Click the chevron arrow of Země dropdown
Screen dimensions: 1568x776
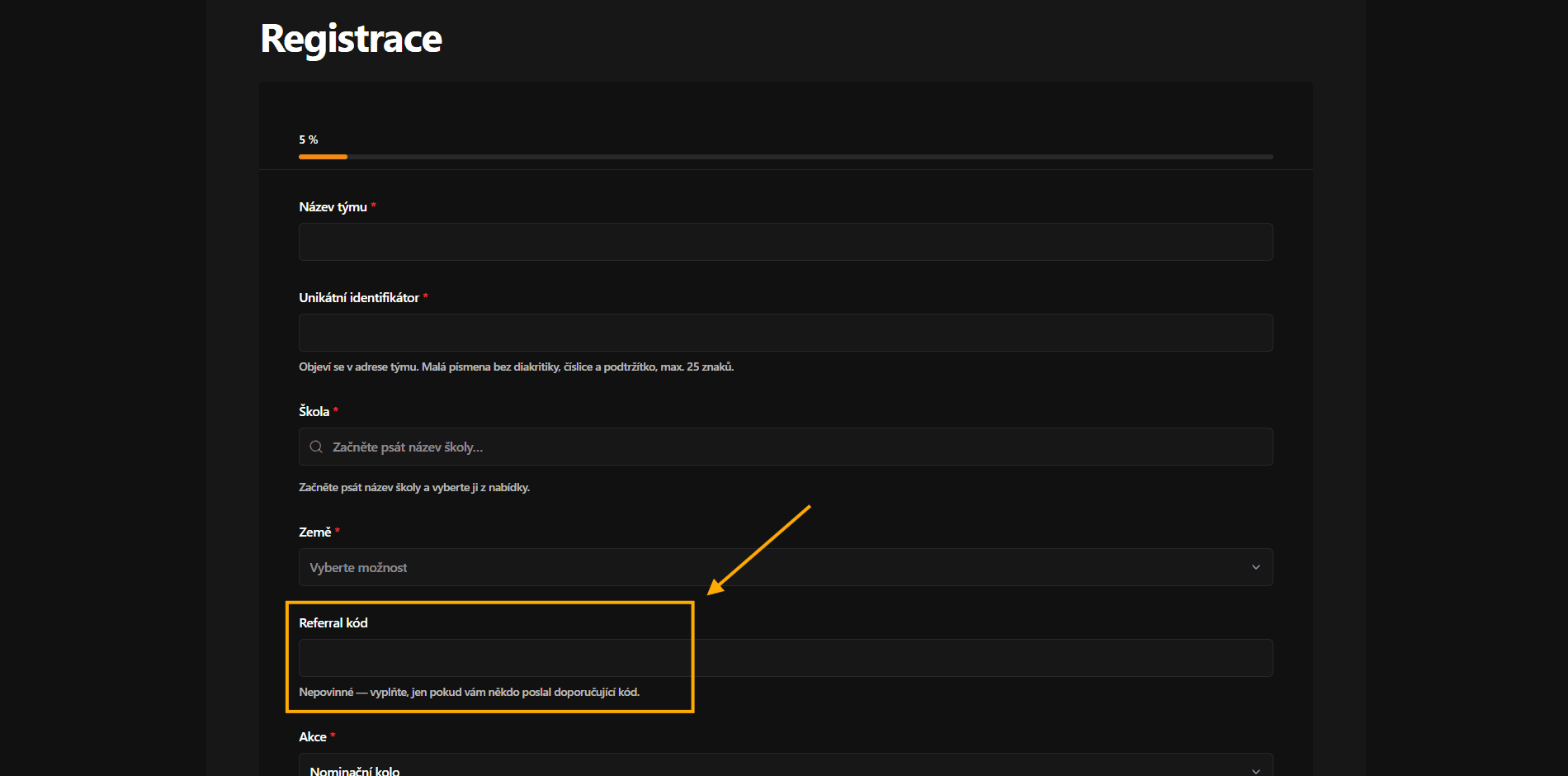1256,567
